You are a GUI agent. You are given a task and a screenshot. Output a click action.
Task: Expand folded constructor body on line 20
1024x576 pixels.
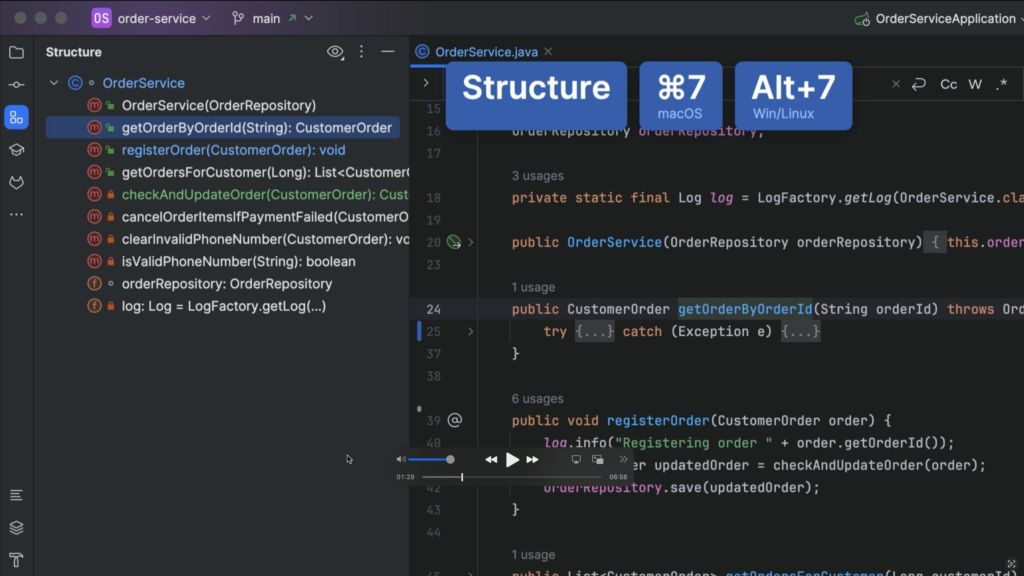pyautogui.click(x=470, y=242)
